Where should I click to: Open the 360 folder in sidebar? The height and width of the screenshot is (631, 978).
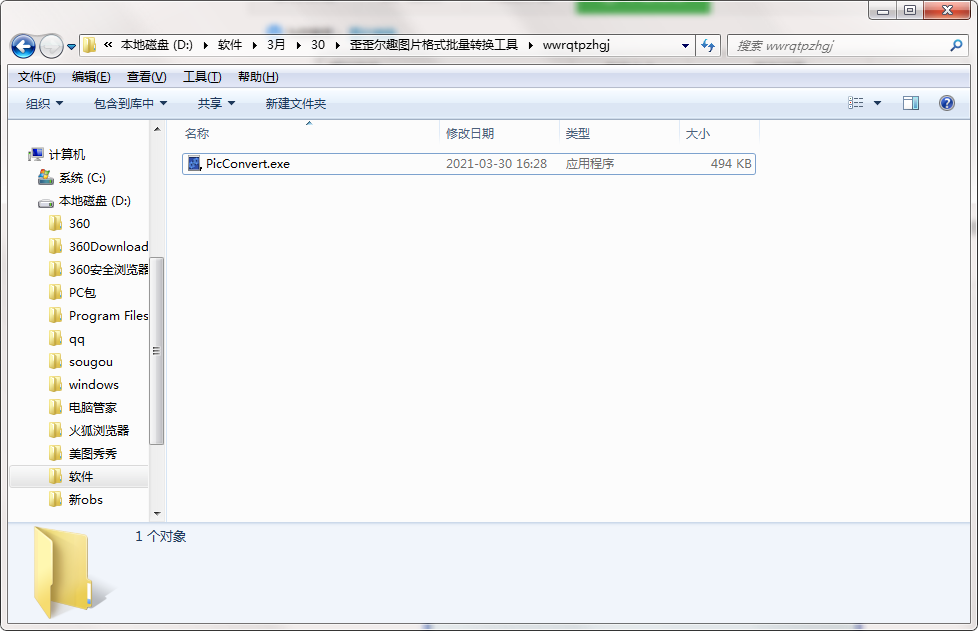tap(79, 223)
